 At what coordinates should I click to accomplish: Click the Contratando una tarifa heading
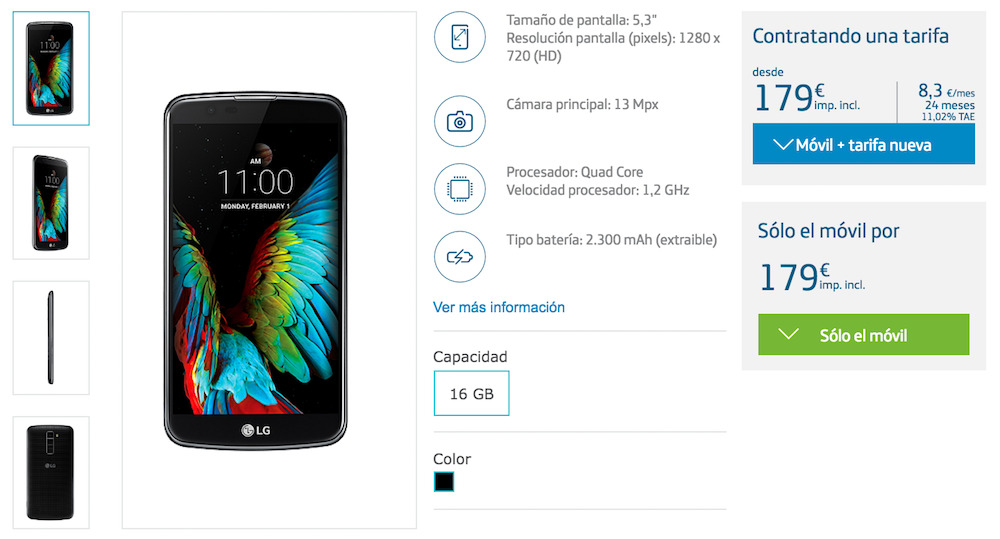(850, 36)
